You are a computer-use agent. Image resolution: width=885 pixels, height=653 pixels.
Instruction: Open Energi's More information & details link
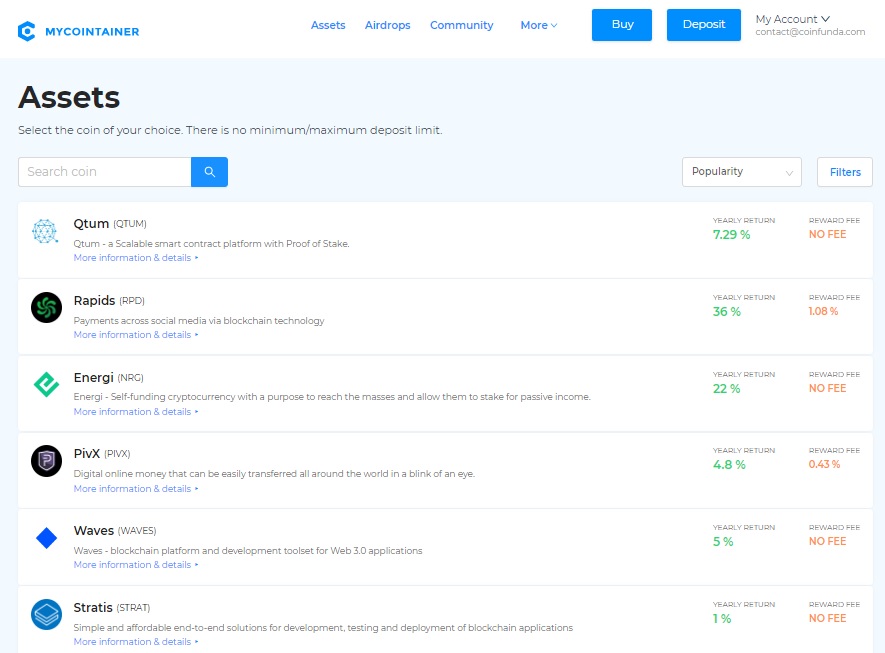click(x=135, y=411)
